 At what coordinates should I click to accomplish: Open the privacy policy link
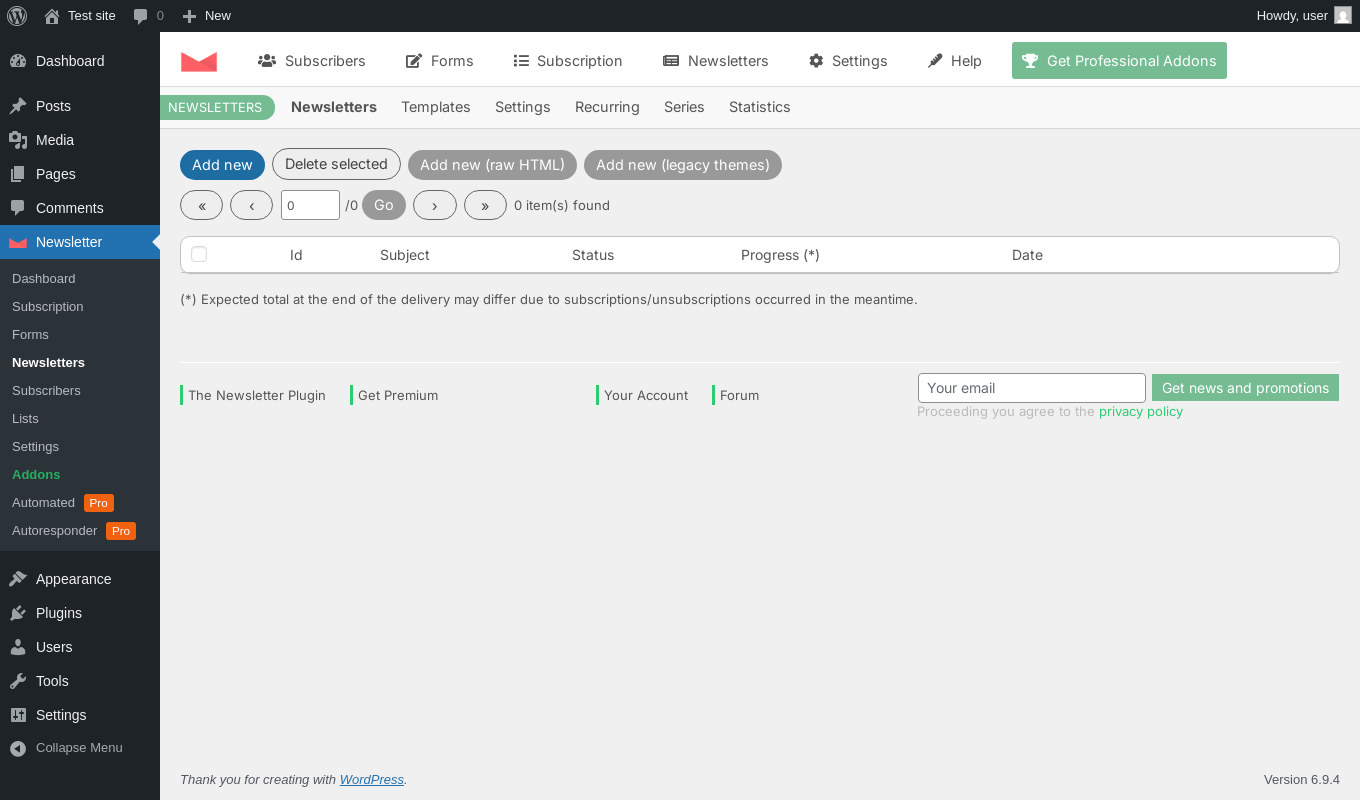[1141, 411]
